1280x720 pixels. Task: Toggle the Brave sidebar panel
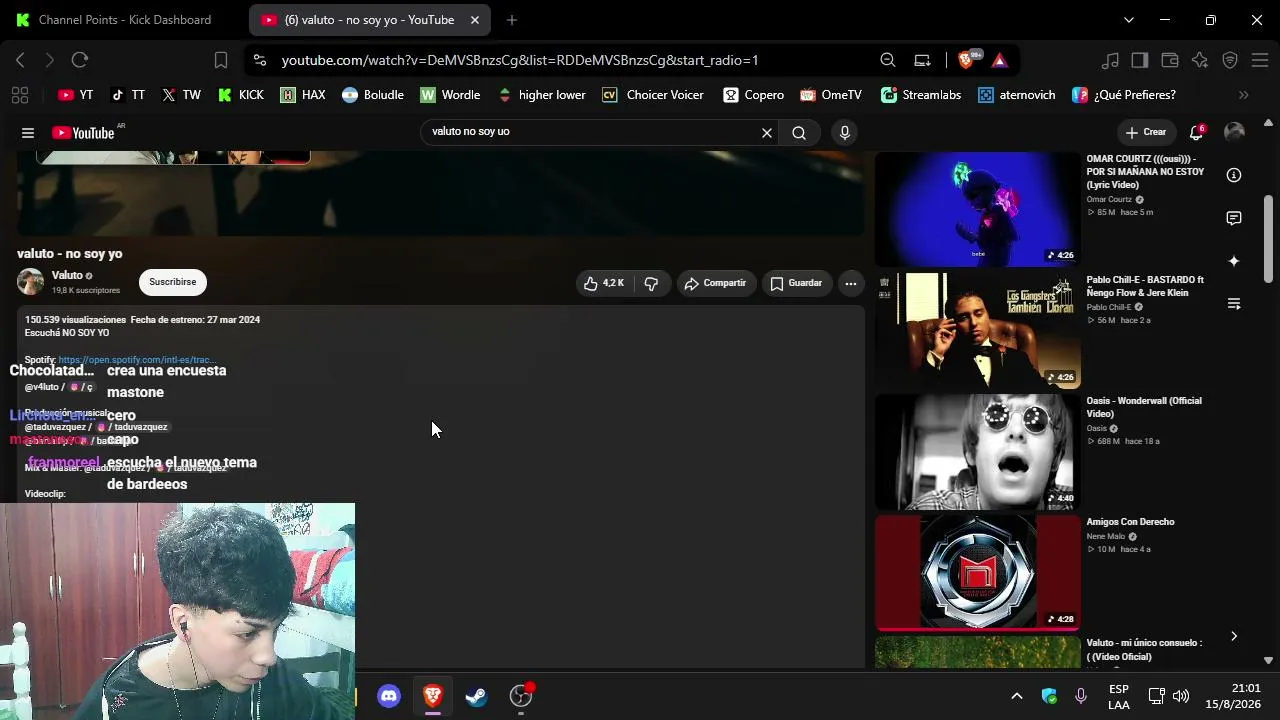pyautogui.click(x=1140, y=60)
